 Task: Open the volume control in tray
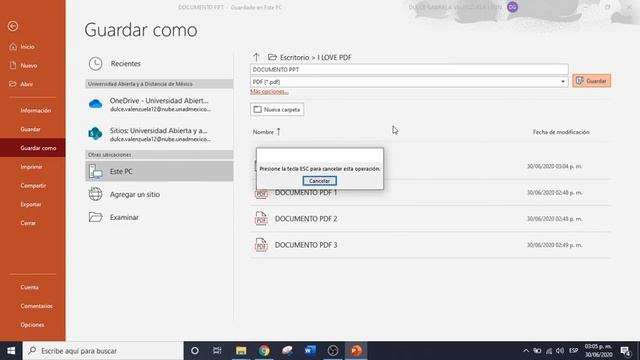560,351
